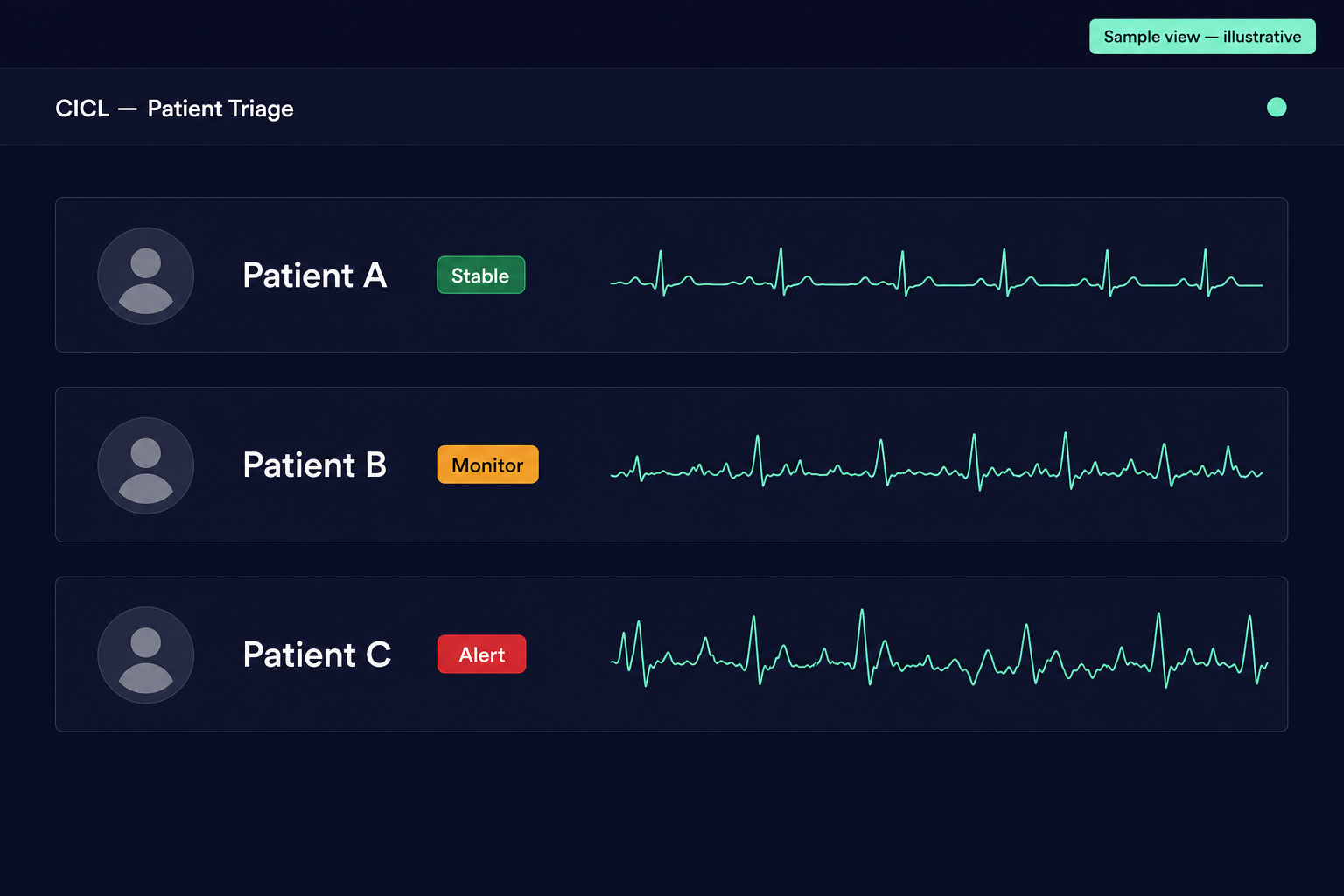Click the green status dot in header
This screenshot has width=1344, height=896.
pyautogui.click(x=1277, y=107)
